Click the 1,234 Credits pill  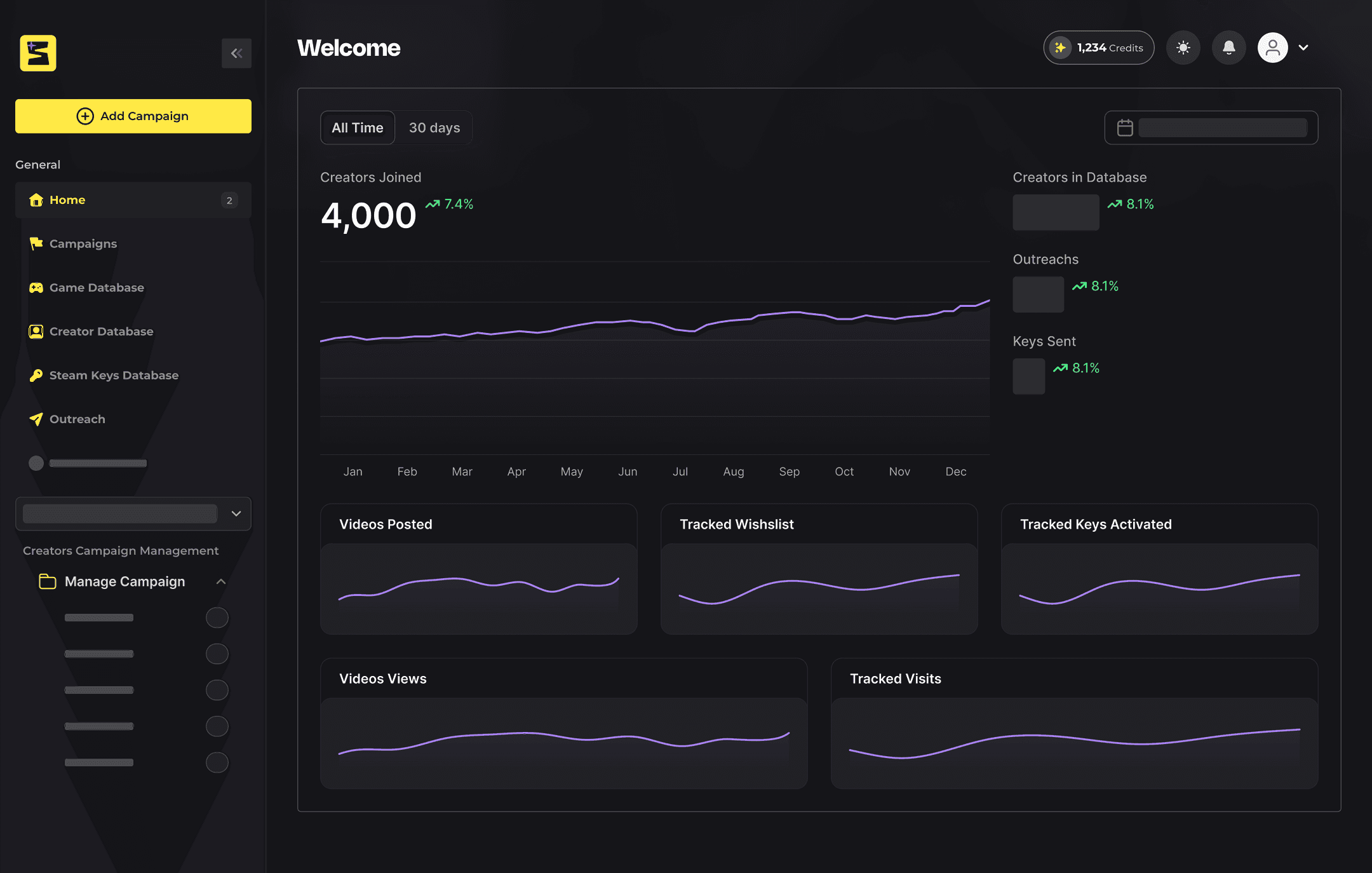pyautogui.click(x=1099, y=48)
